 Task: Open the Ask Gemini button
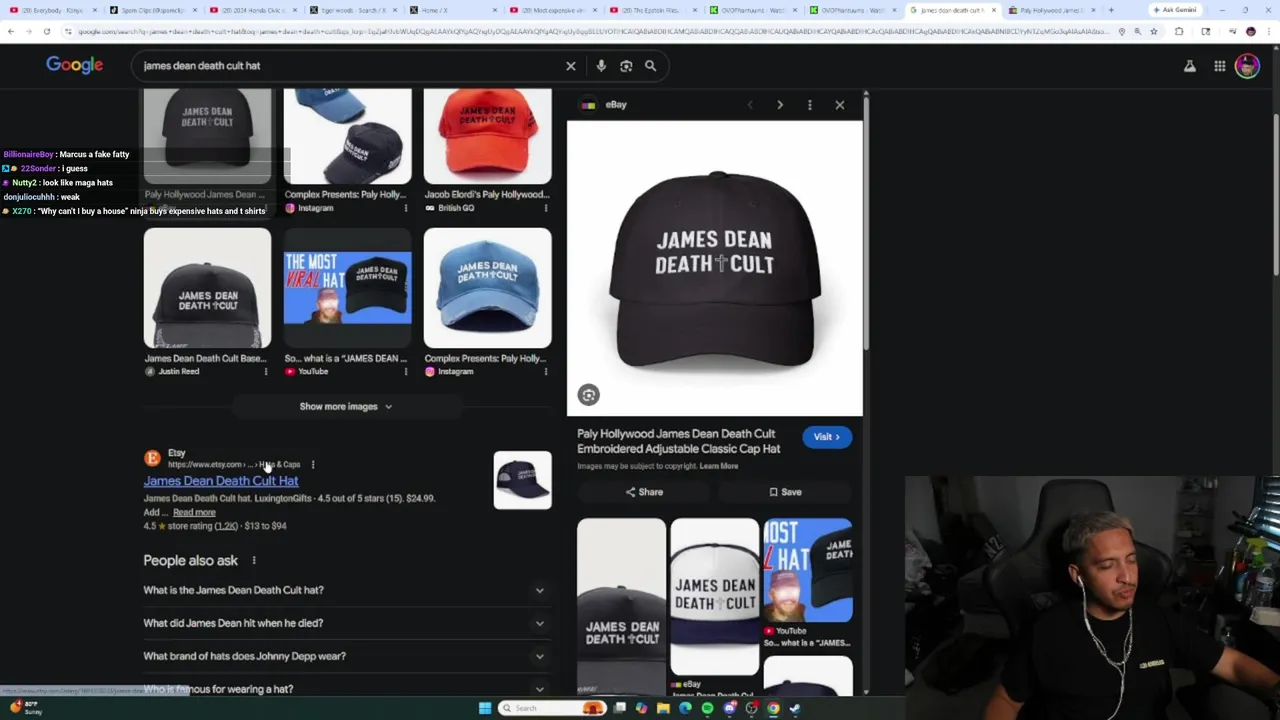(1175, 10)
